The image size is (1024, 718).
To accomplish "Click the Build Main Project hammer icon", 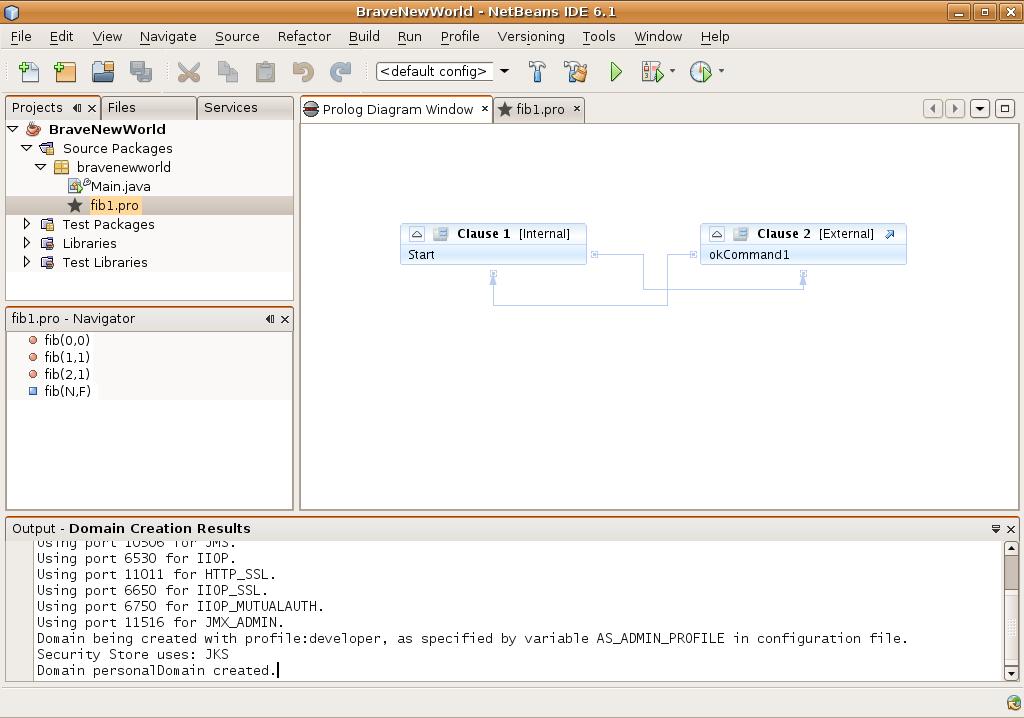I will 537,71.
